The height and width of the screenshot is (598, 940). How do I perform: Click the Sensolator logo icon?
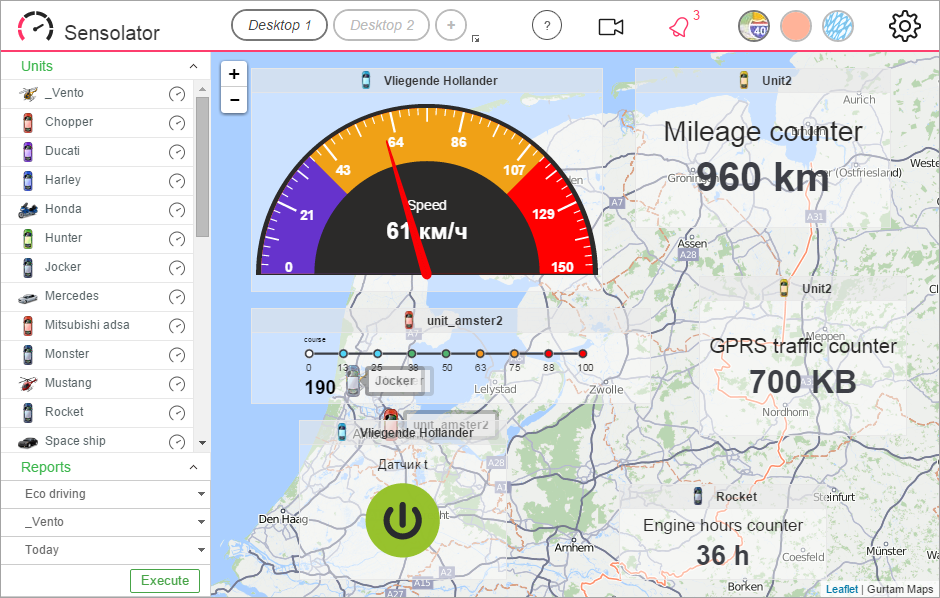(35, 28)
